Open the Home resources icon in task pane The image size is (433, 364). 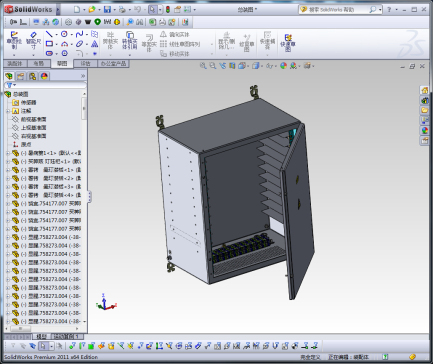pos(424,90)
